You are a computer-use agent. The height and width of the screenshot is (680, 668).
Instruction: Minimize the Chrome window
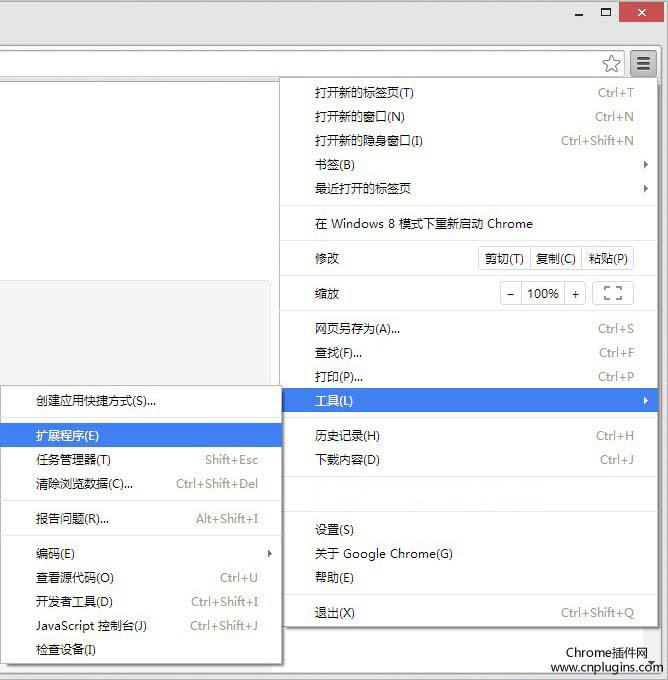pyautogui.click(x=579, y=13)
